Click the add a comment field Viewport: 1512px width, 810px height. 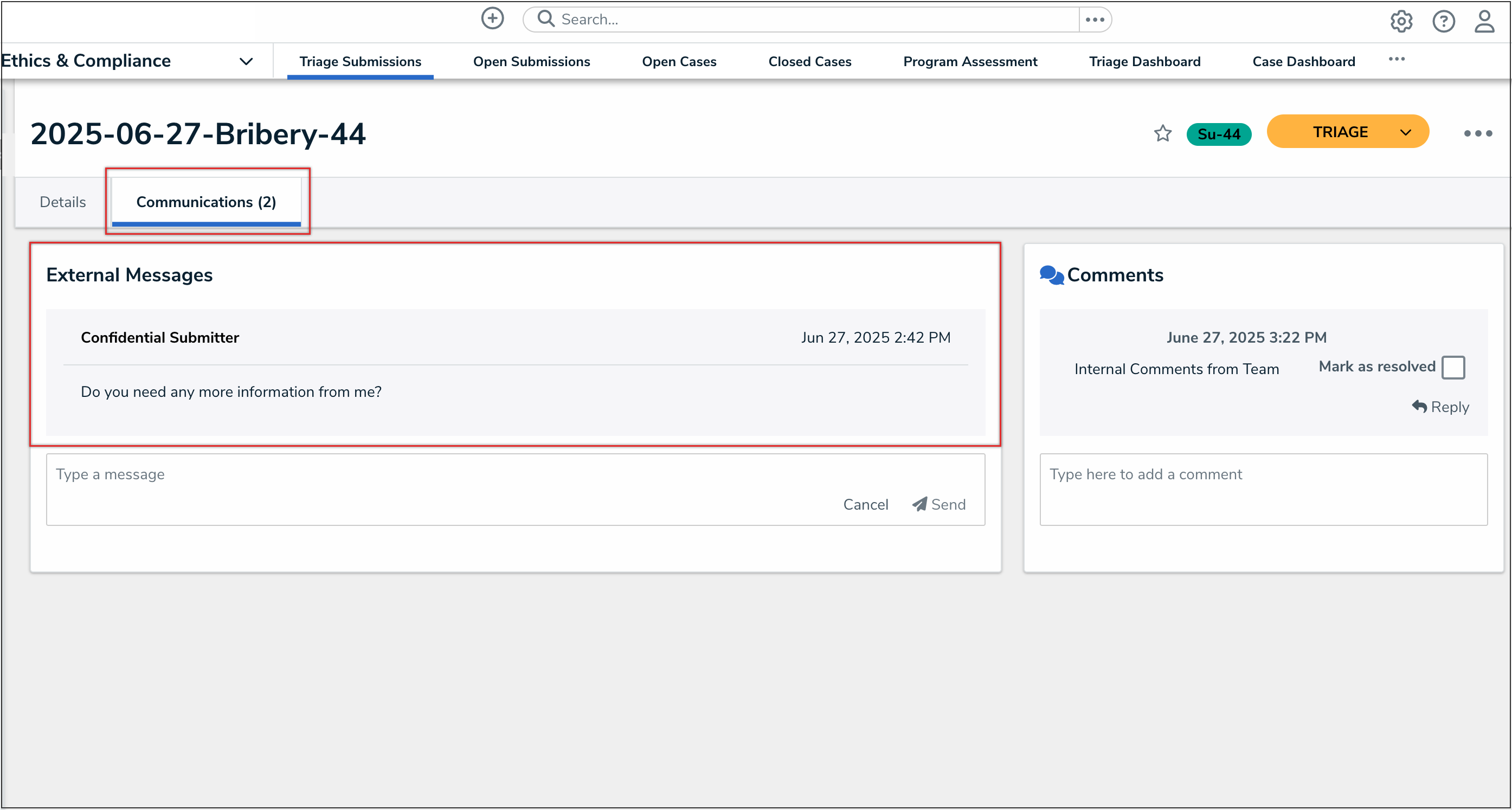point(1263,488)
